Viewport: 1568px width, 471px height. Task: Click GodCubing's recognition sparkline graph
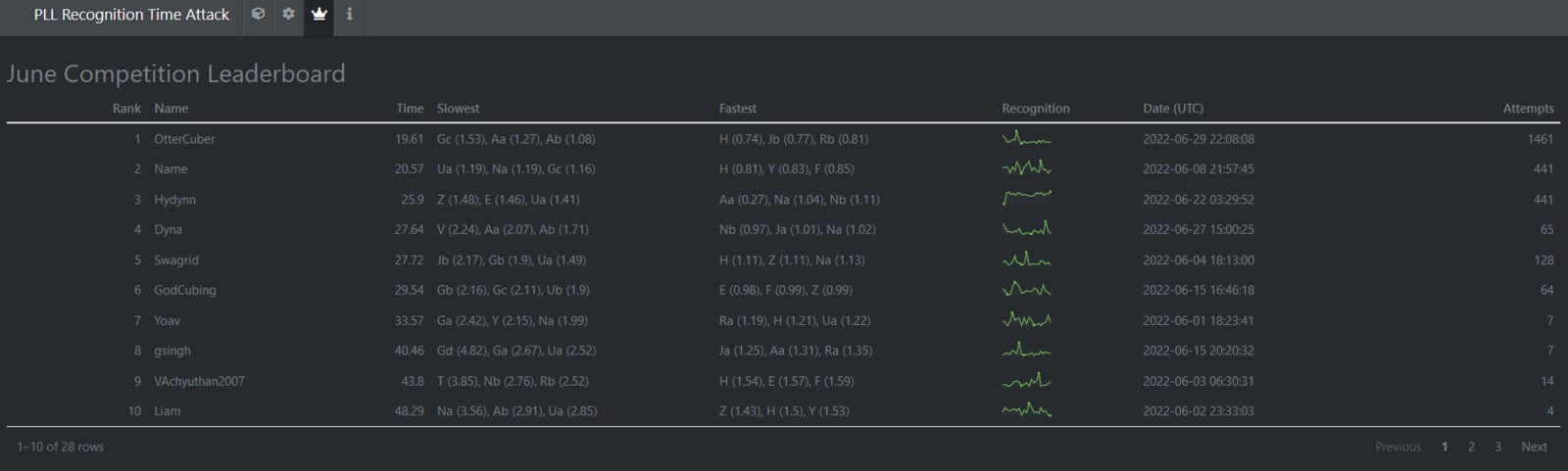click(x=1026, y=289)
